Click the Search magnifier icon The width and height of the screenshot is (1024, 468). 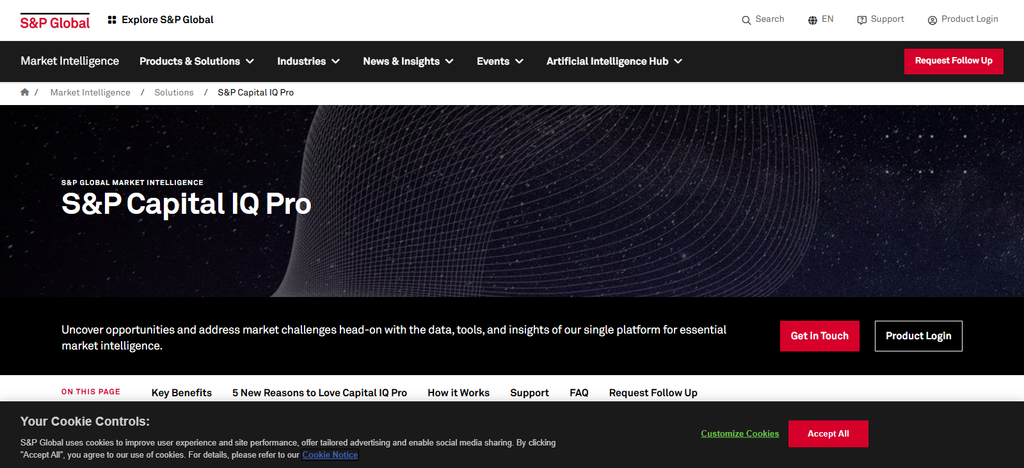746,20
